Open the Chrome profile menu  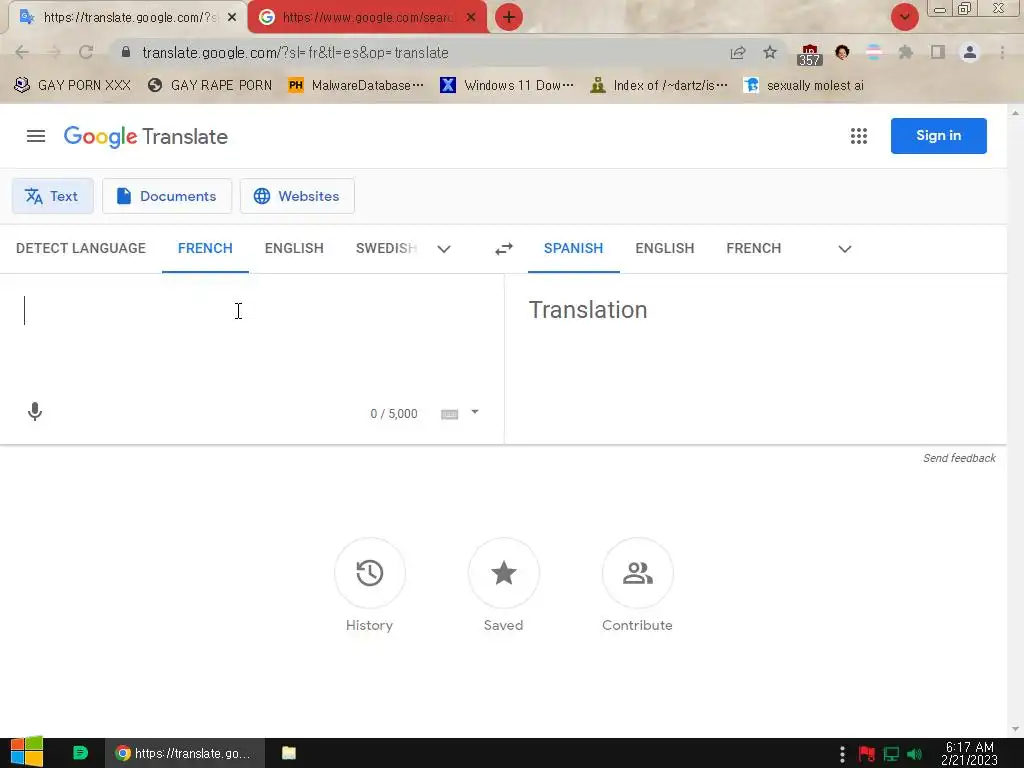(970, 52)
